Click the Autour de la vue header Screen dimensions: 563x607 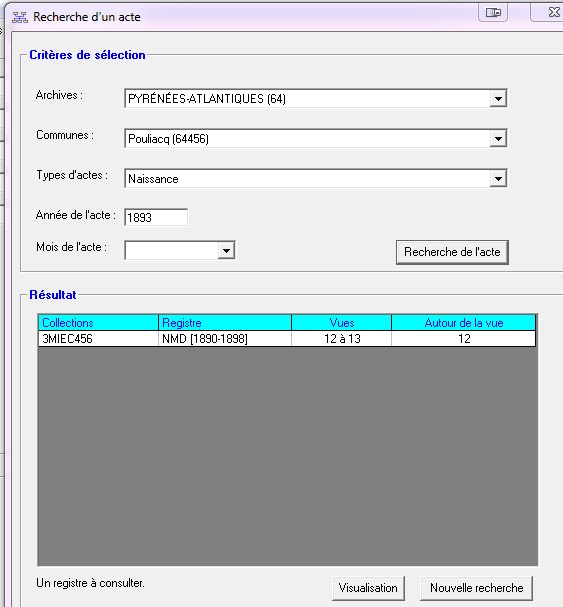tap(464, 323)
